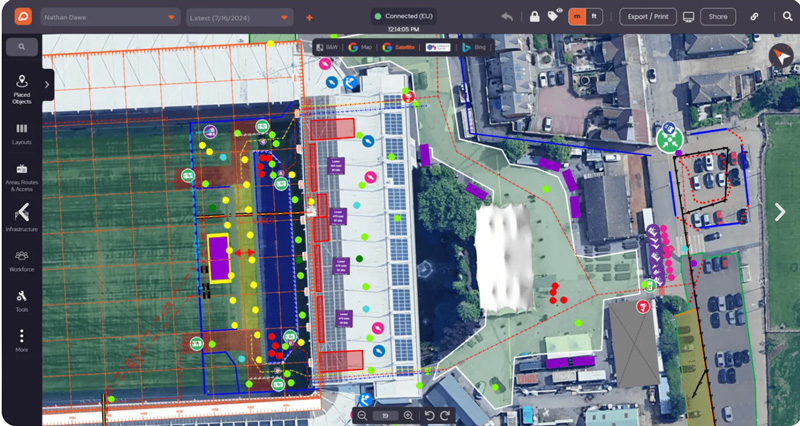Click the magnifier search icon top right
Image resolution: width=800 pixels, height=426 pixels.
[x=788, y=17]
